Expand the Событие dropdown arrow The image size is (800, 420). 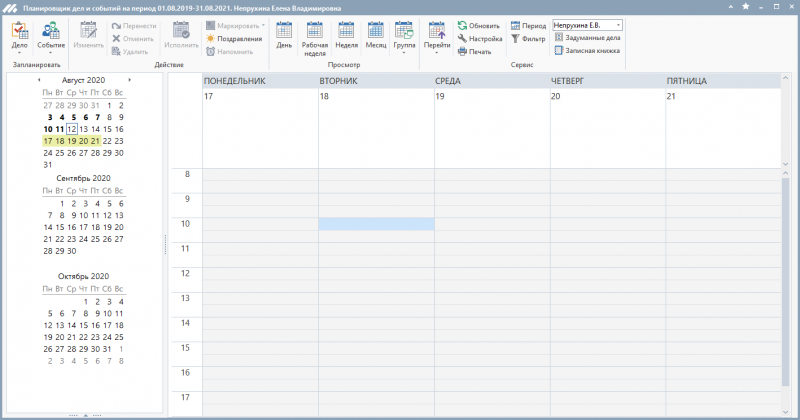coord(51,53)
